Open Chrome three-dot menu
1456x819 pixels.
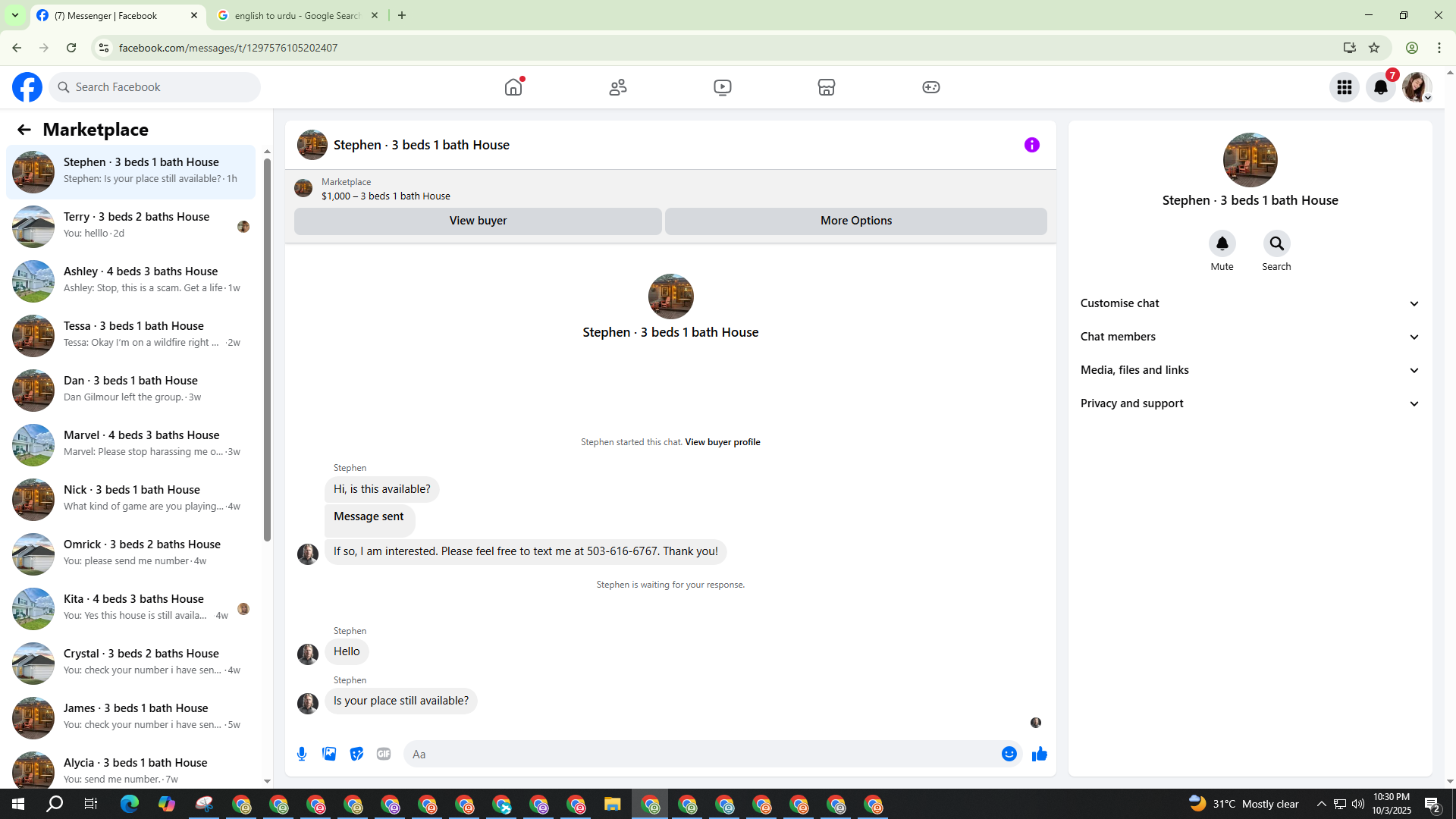(1439, 48)
